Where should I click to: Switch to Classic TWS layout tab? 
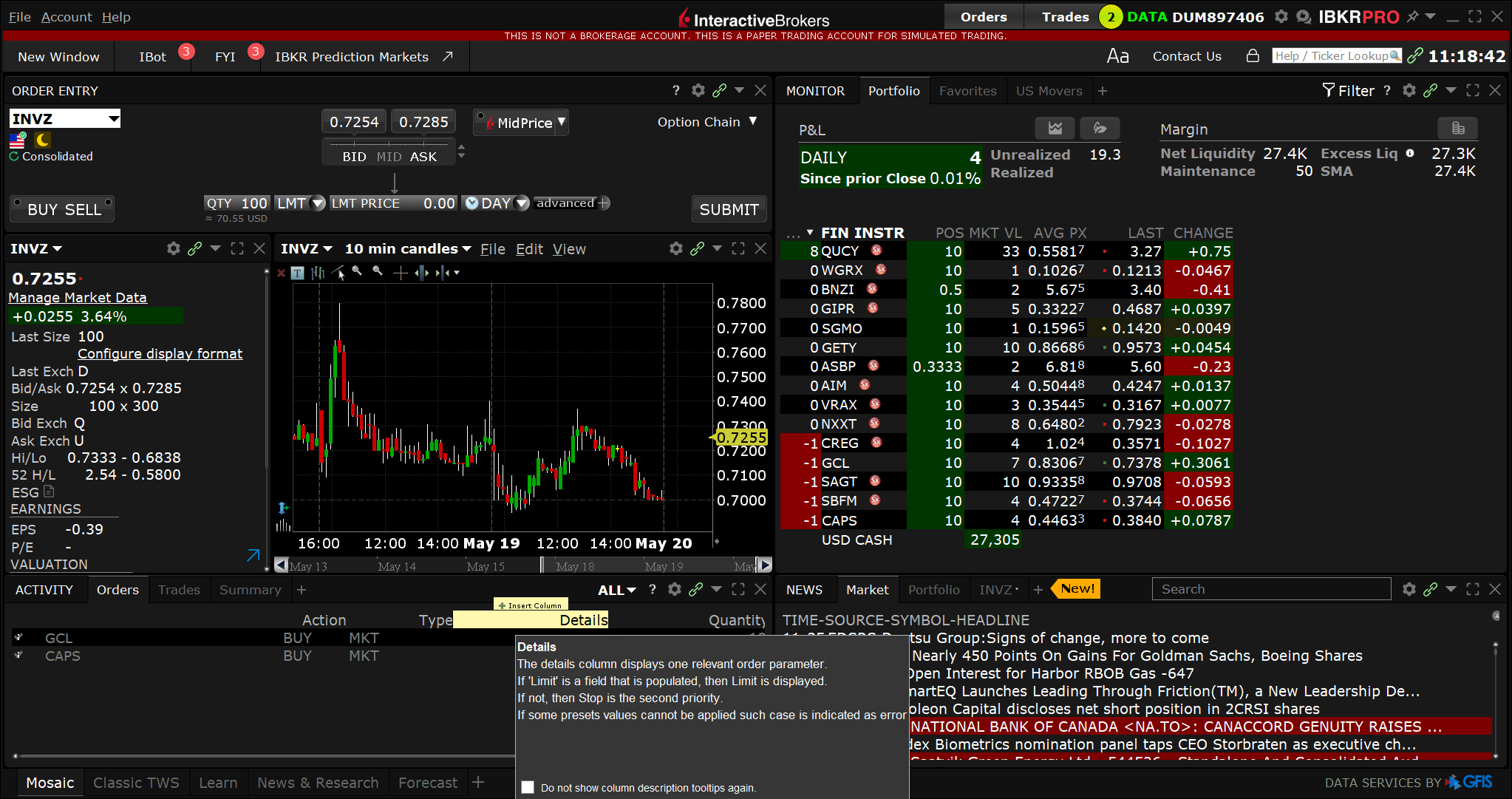(136, 783)
